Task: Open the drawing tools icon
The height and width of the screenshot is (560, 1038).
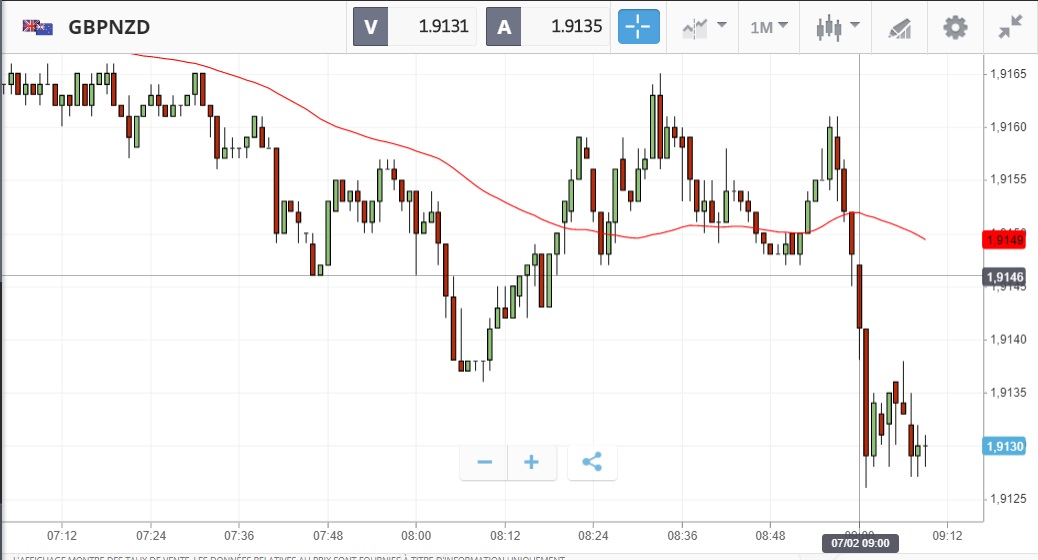Action: point(900,27)
